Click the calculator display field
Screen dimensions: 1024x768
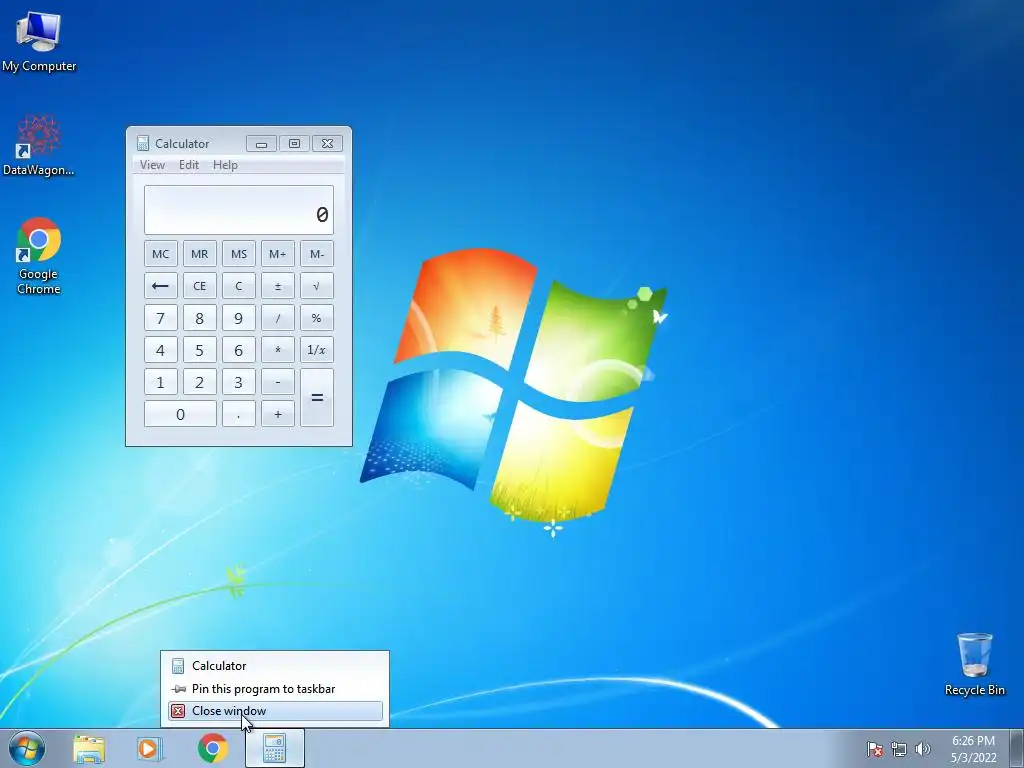(239, 210)
